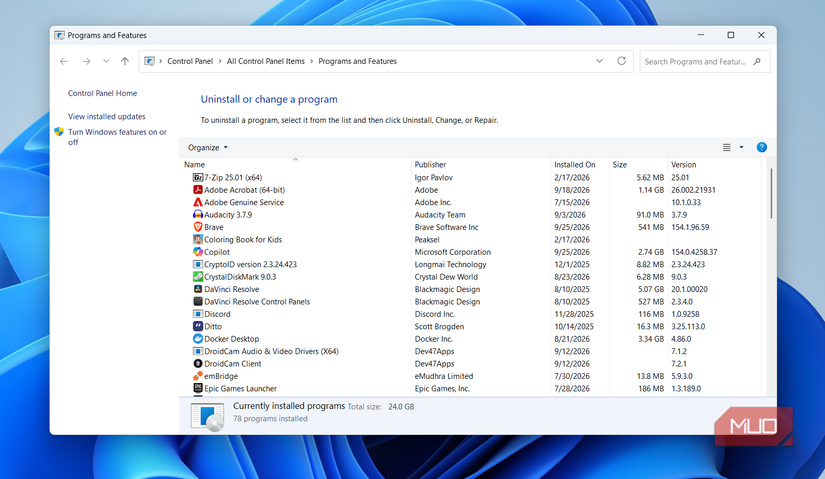Click the eMudhra Limited publisher cell
This screenshot has height=479, width=825.
pyautogui.click(x=444, y=376)
